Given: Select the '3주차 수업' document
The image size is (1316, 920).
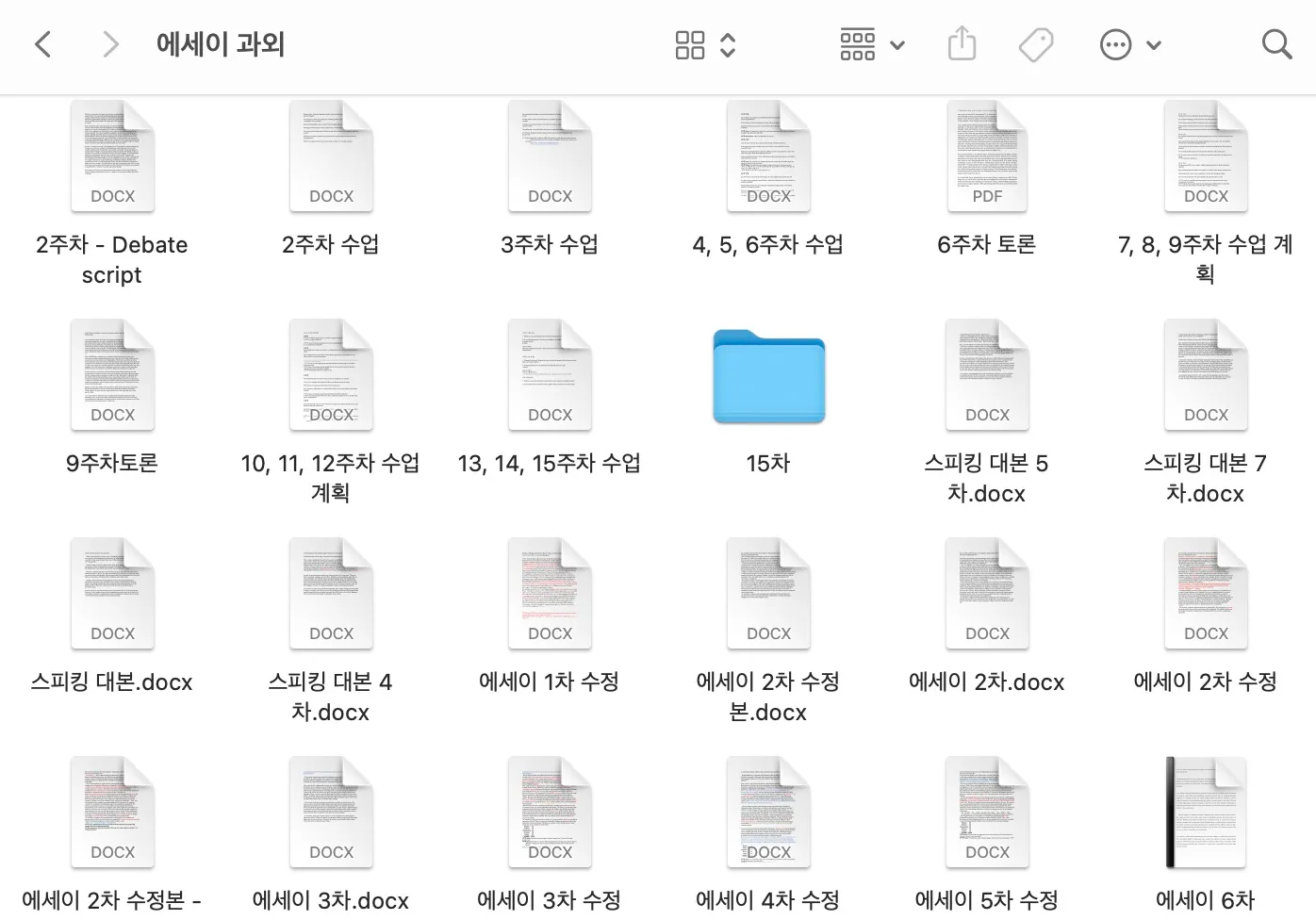Looking at the screenshot, I should point(550,156).
